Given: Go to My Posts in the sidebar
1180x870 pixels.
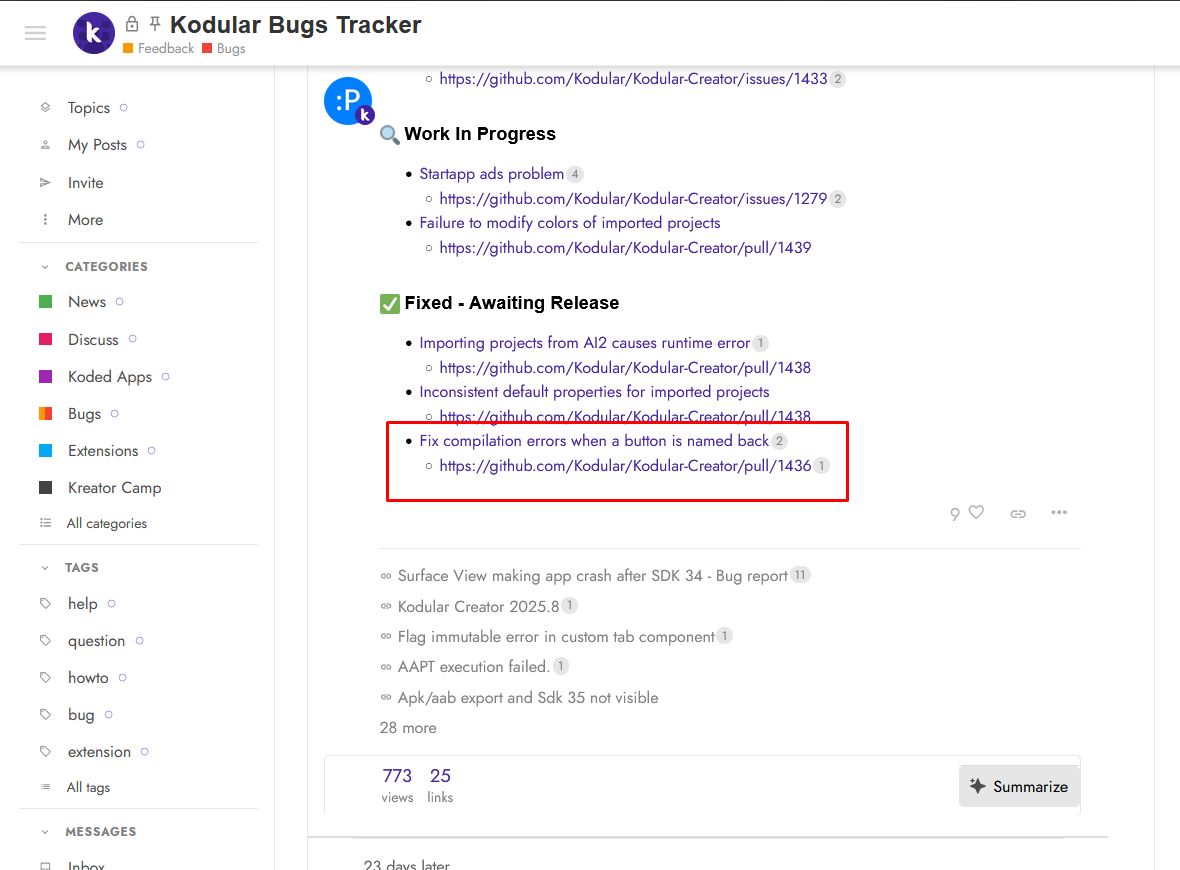Looking at the screenshot, I should [x=96, y=144].
